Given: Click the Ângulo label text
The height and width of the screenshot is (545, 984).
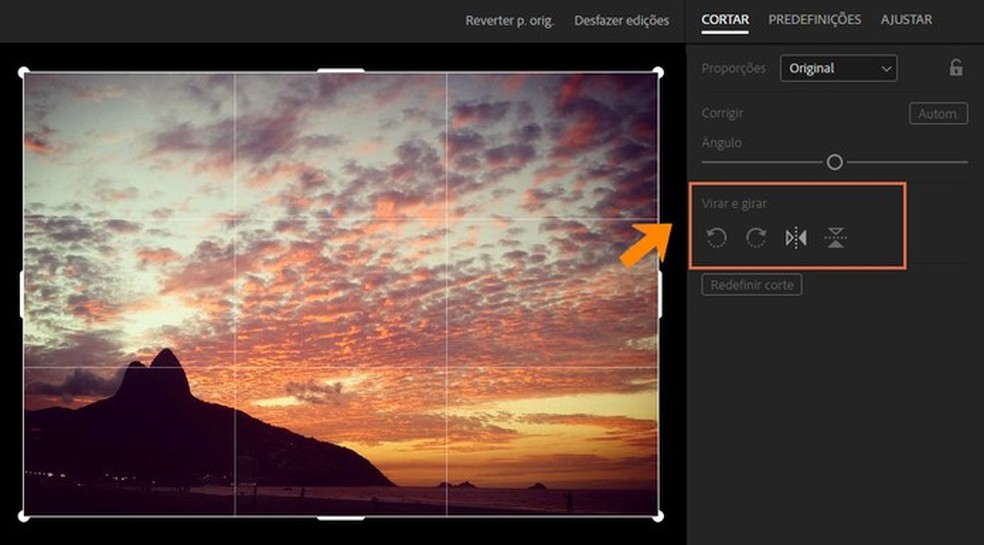Looking at the screenshot, I should [722, 143].
